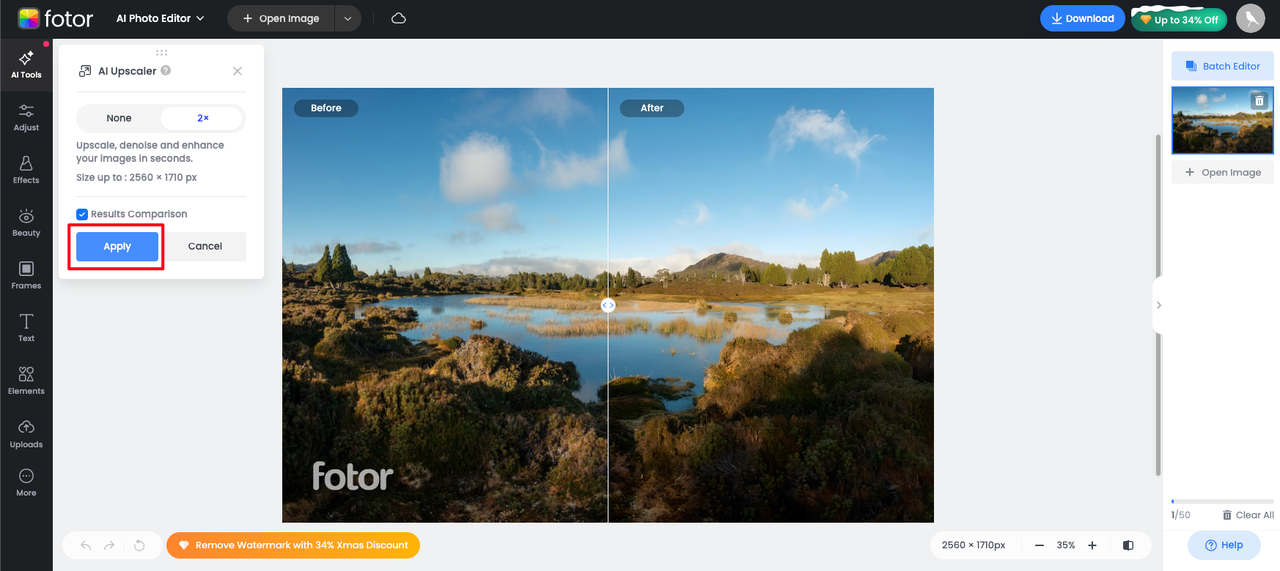1280x571 pixels.
Task: Expand the Open Image dropdown arrow
Action: (347, 18)
